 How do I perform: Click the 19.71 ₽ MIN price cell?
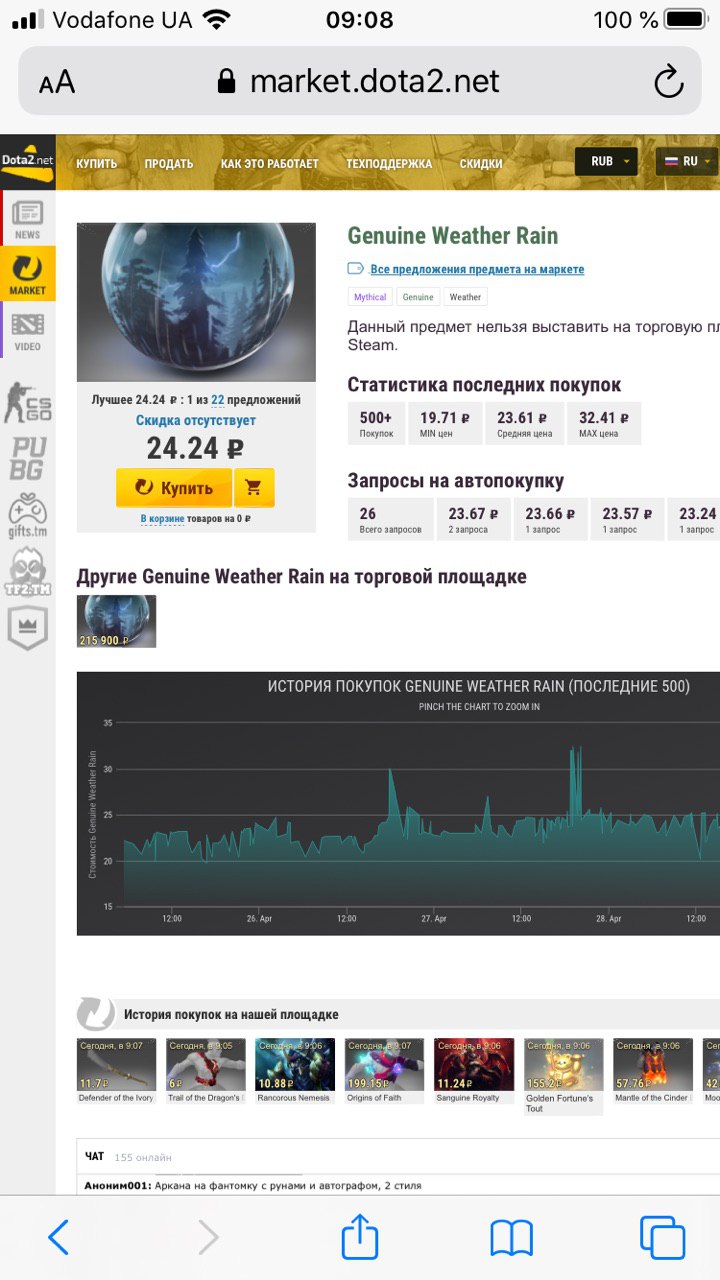click(445, 423)
